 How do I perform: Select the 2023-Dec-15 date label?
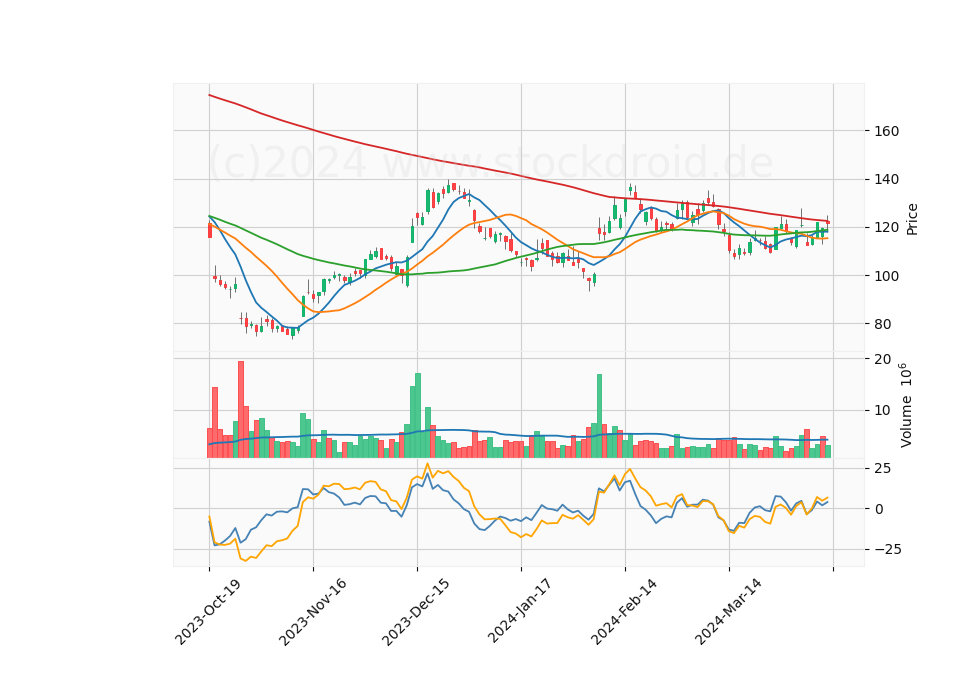(x=416, y=611)
